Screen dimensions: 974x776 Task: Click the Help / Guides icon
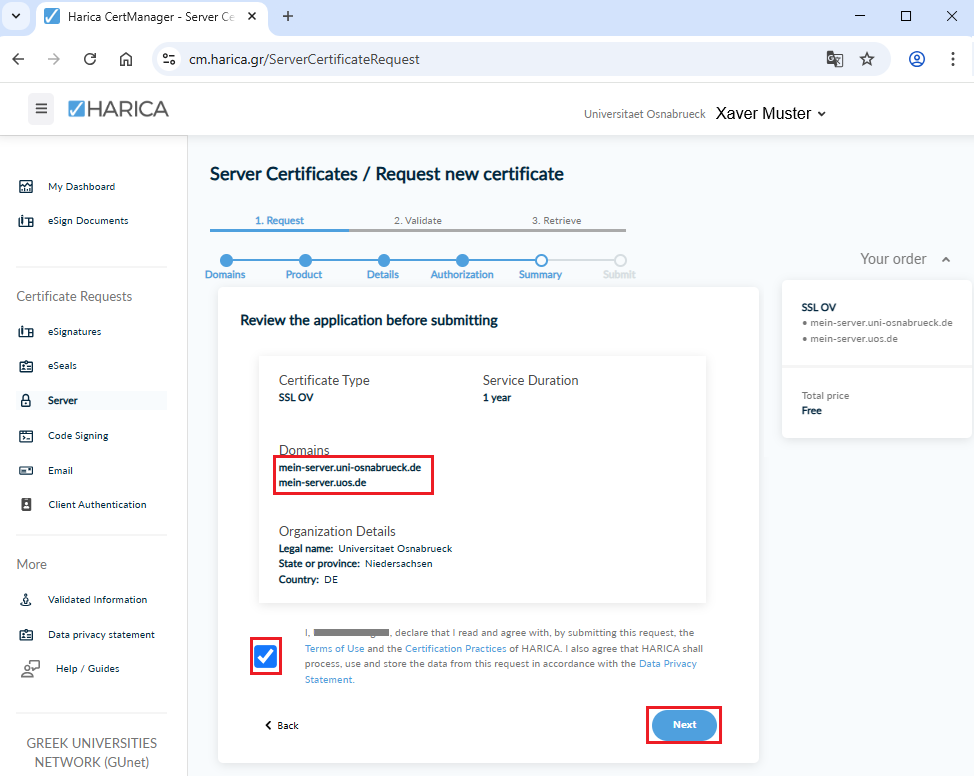tap(30, 669)
